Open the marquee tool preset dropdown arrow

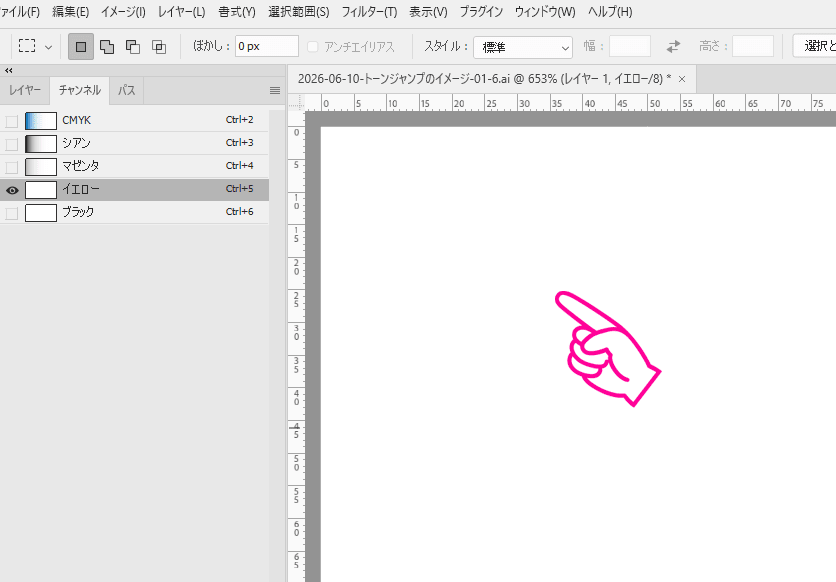[49, 47]
